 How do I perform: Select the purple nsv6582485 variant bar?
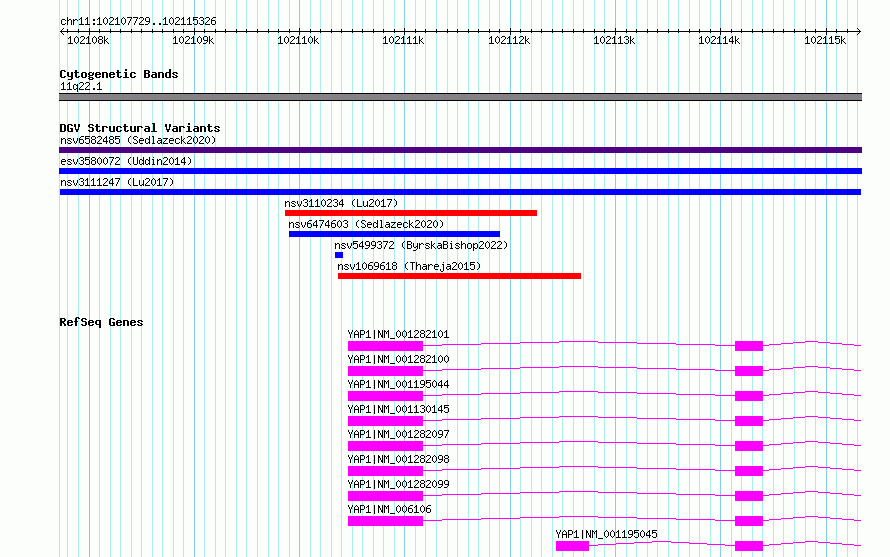[460, 150]
